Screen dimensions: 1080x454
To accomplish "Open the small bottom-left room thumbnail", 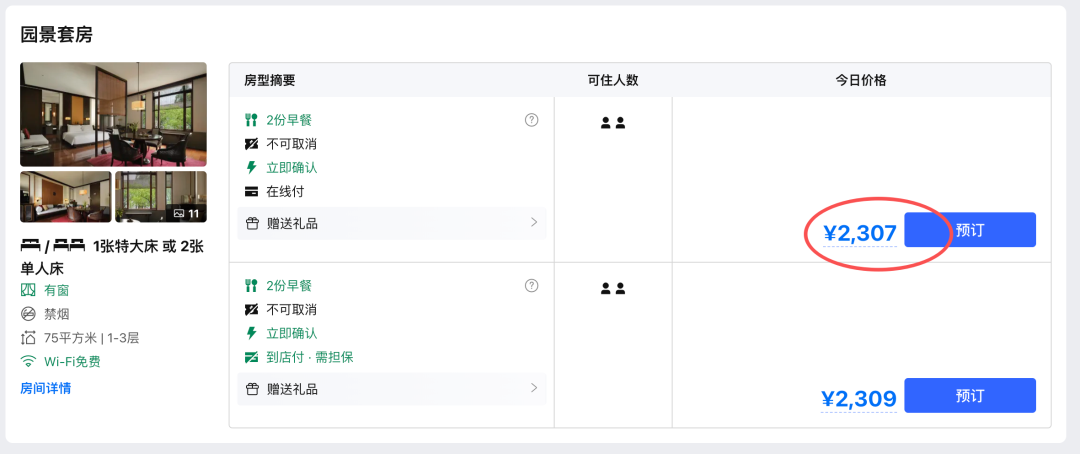I will coord(66,197).
